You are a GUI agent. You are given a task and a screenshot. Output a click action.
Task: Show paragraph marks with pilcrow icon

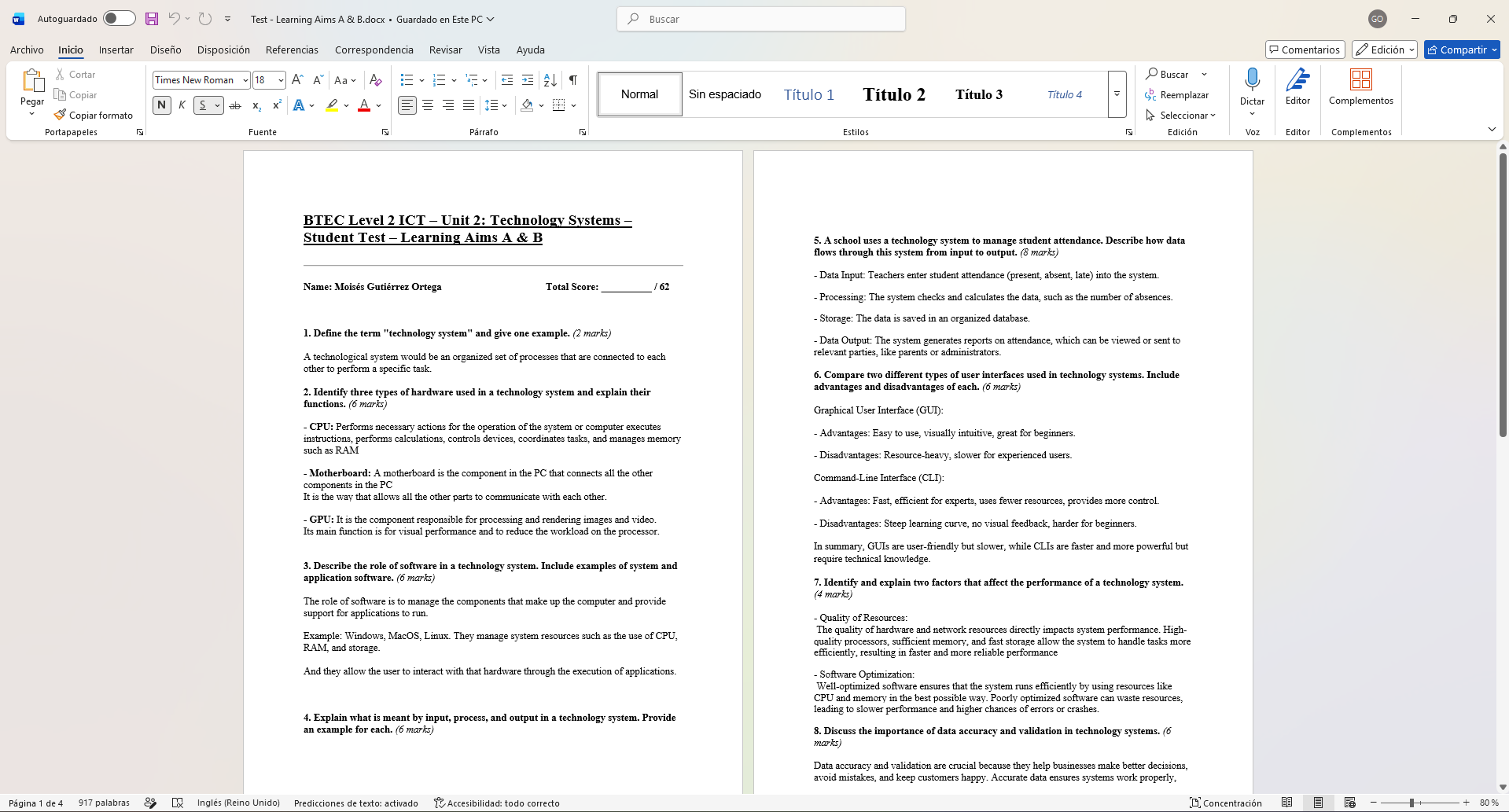click(573, 79)
